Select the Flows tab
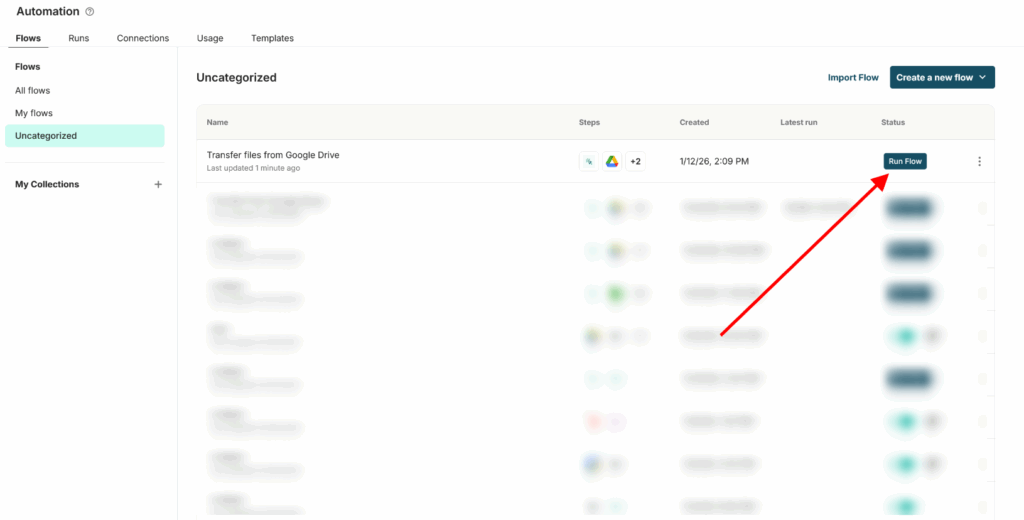 click(x=28, y=38)
